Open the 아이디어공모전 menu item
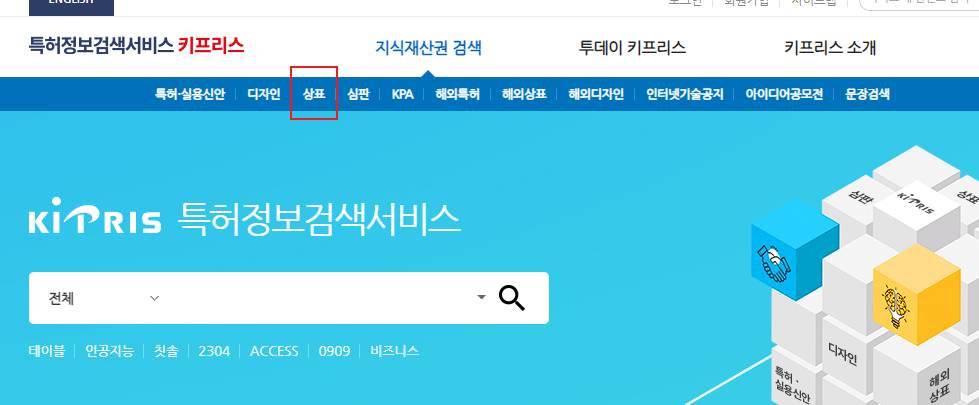 784,94
